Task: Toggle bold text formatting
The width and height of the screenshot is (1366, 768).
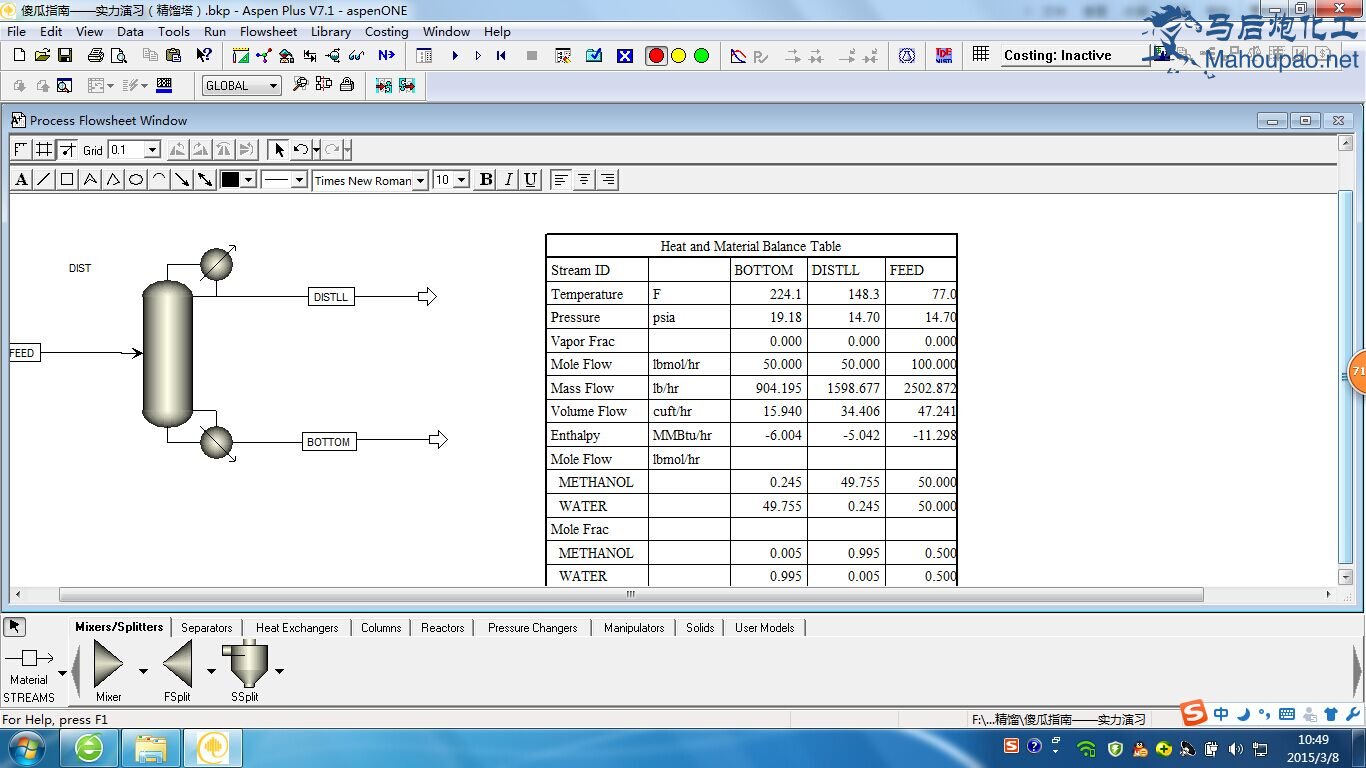Action: pyautogui.click(x=486, y=180)
